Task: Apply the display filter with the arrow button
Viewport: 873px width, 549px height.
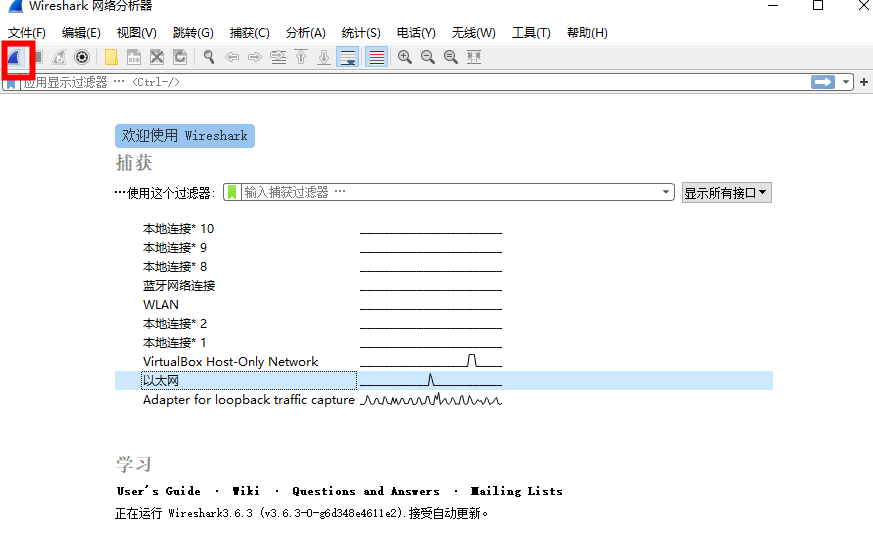Action: pyautogui.click(x=823, y=82)
